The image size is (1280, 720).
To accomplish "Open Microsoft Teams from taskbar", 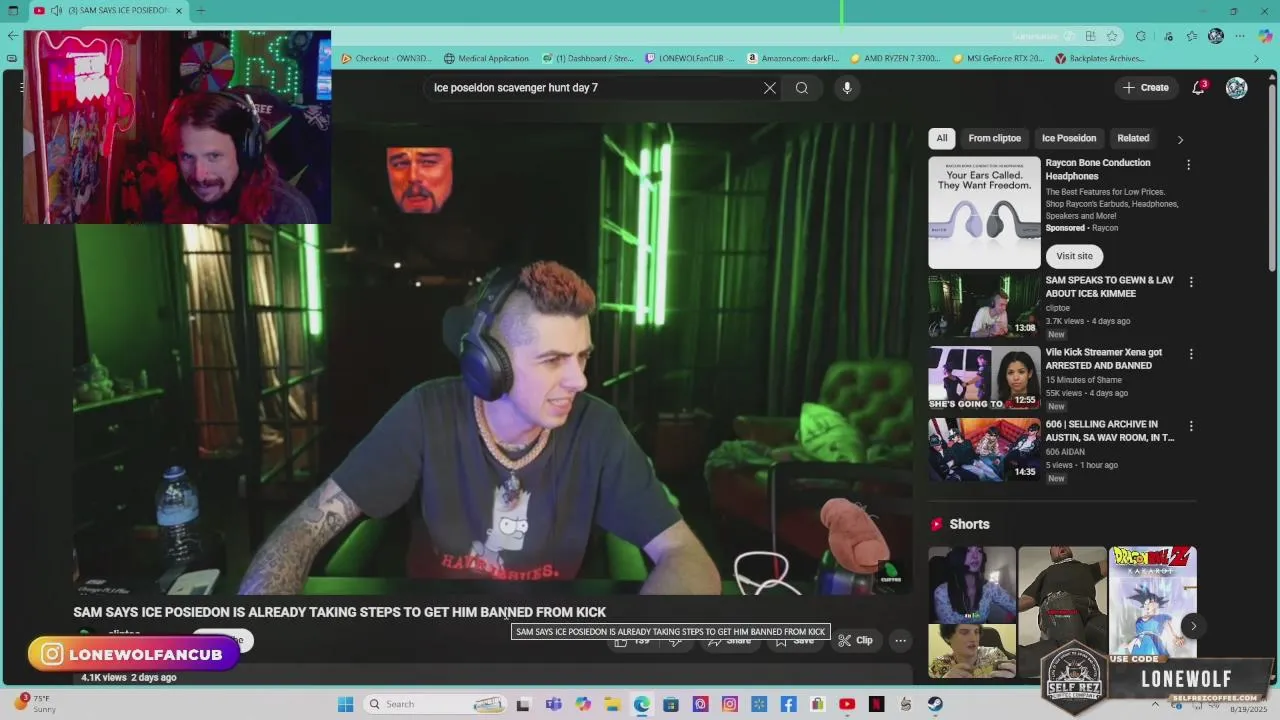I will pyautogui.click(x=553, y=704).
